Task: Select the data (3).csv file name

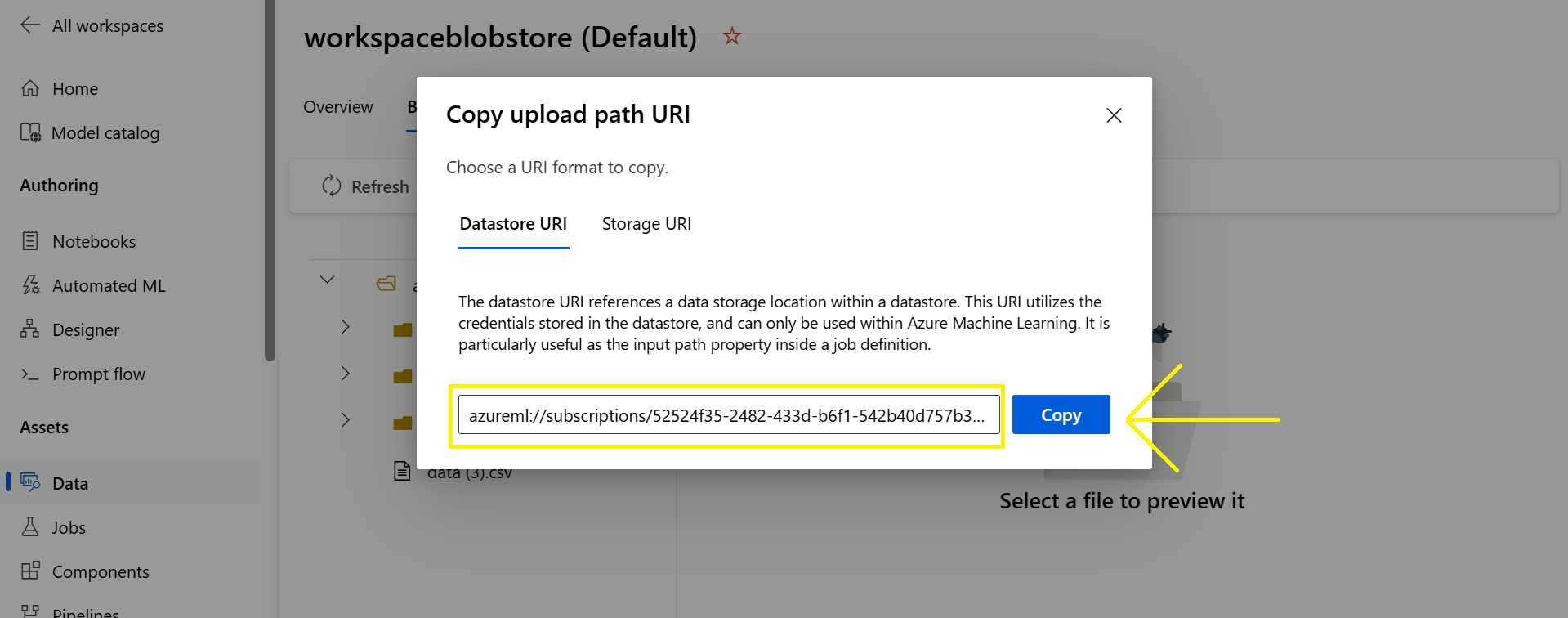Action: 470,473
